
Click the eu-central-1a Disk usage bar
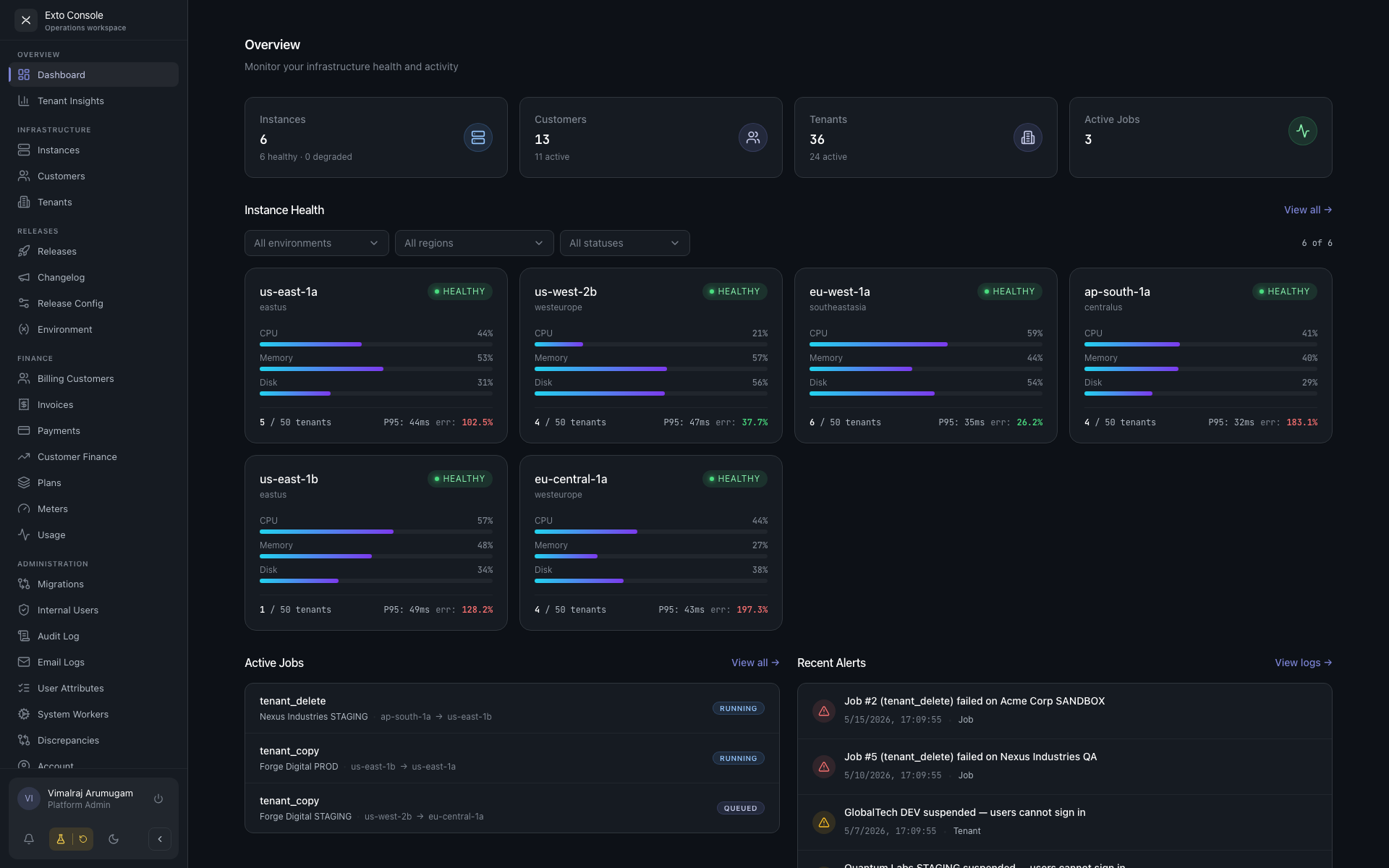coord(651,581)
